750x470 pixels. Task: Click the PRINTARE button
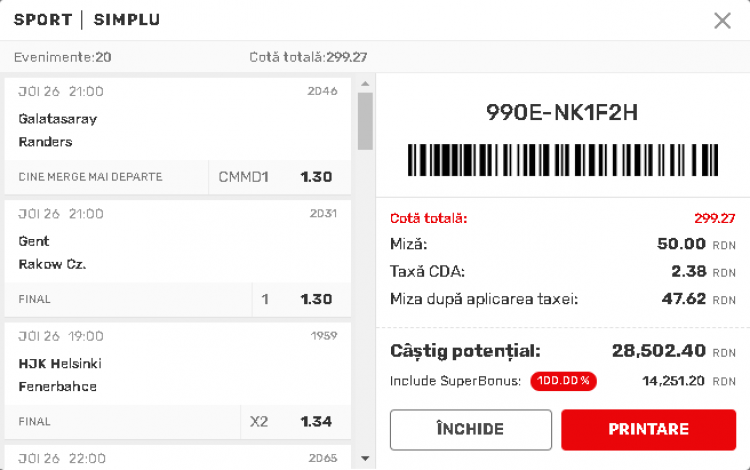[648, 429]
